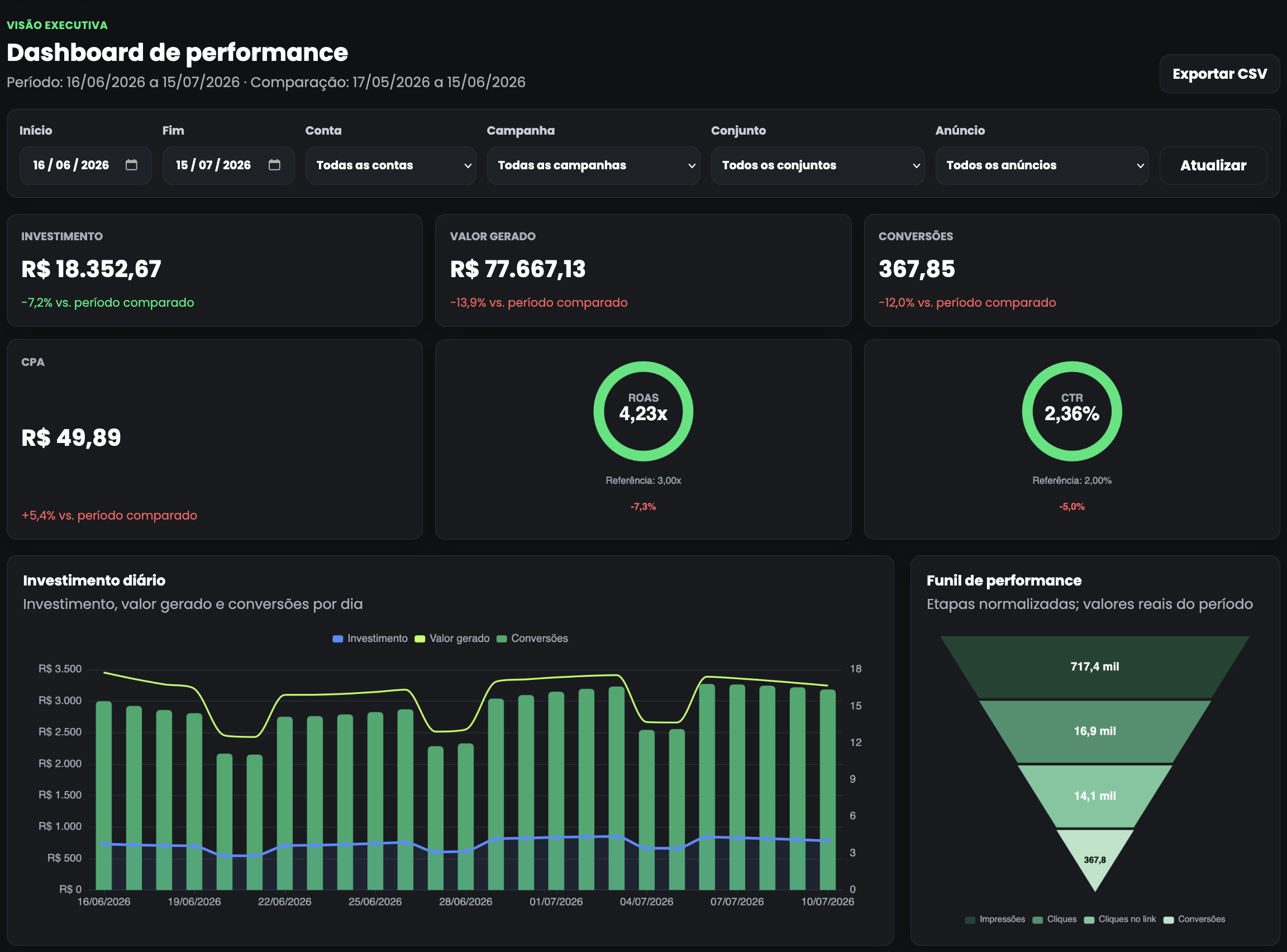Toggle Cliques in funnel legend
The height and width of the screenshot is (952, 1287).
pyautogui.click(x=1055, y=919)
